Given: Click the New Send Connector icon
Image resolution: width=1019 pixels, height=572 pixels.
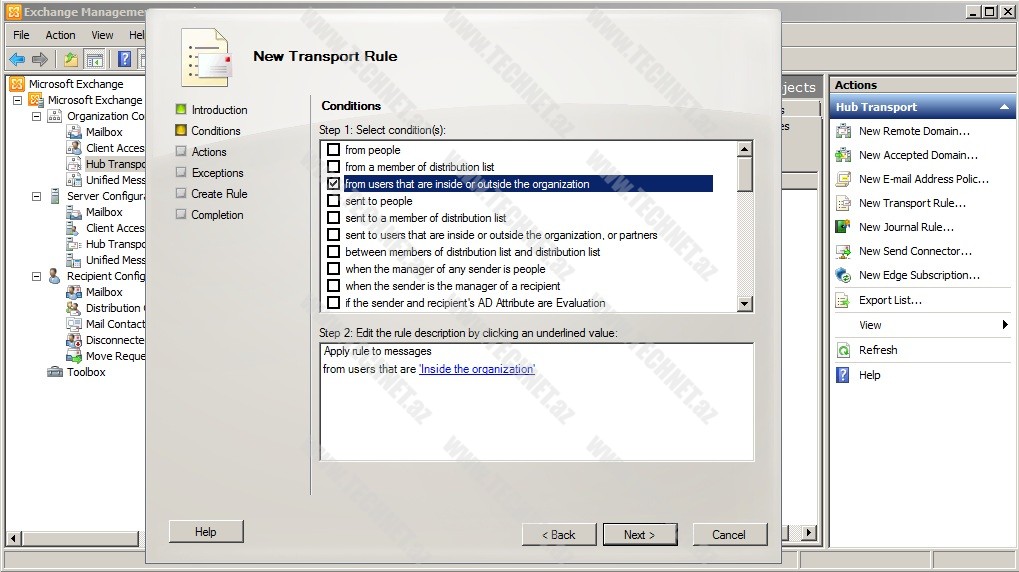Looking at the screenshot, I should [x=843, y=251].
